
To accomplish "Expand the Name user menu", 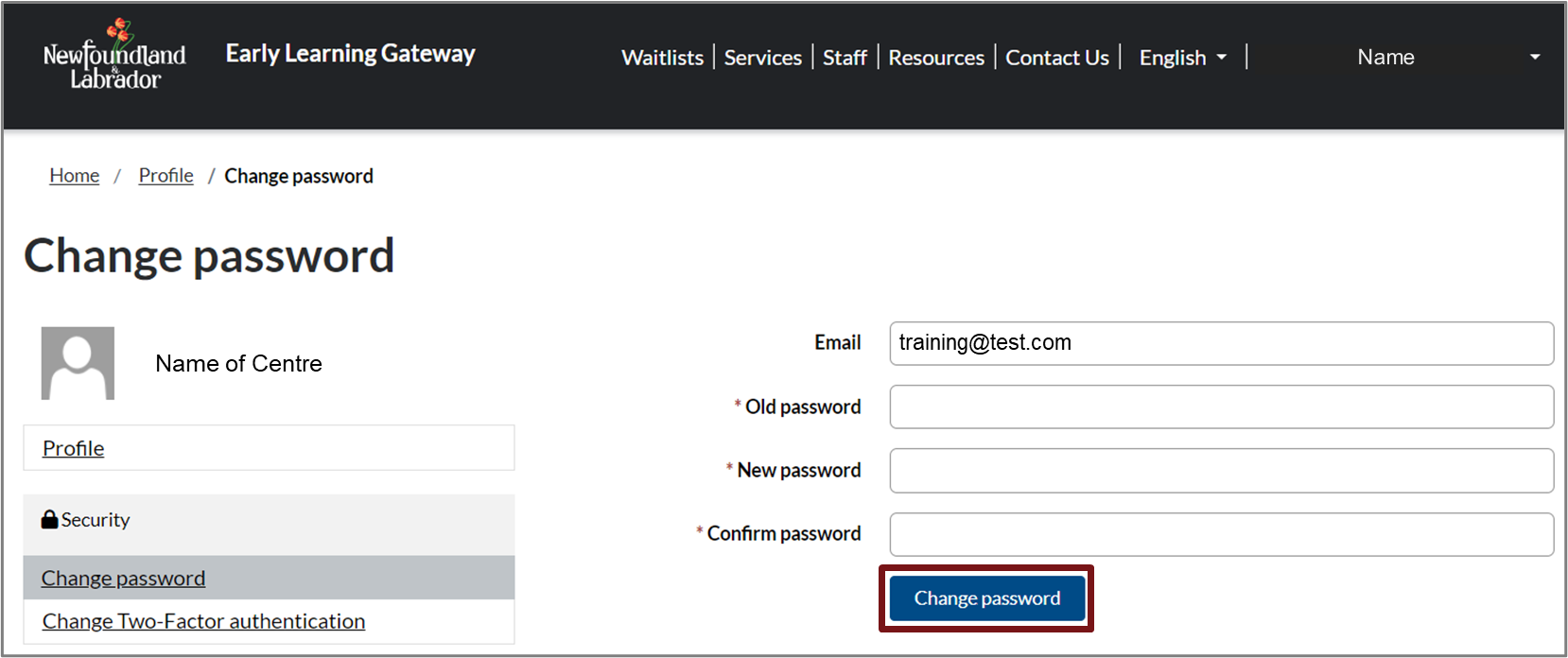I will 1385,58.
